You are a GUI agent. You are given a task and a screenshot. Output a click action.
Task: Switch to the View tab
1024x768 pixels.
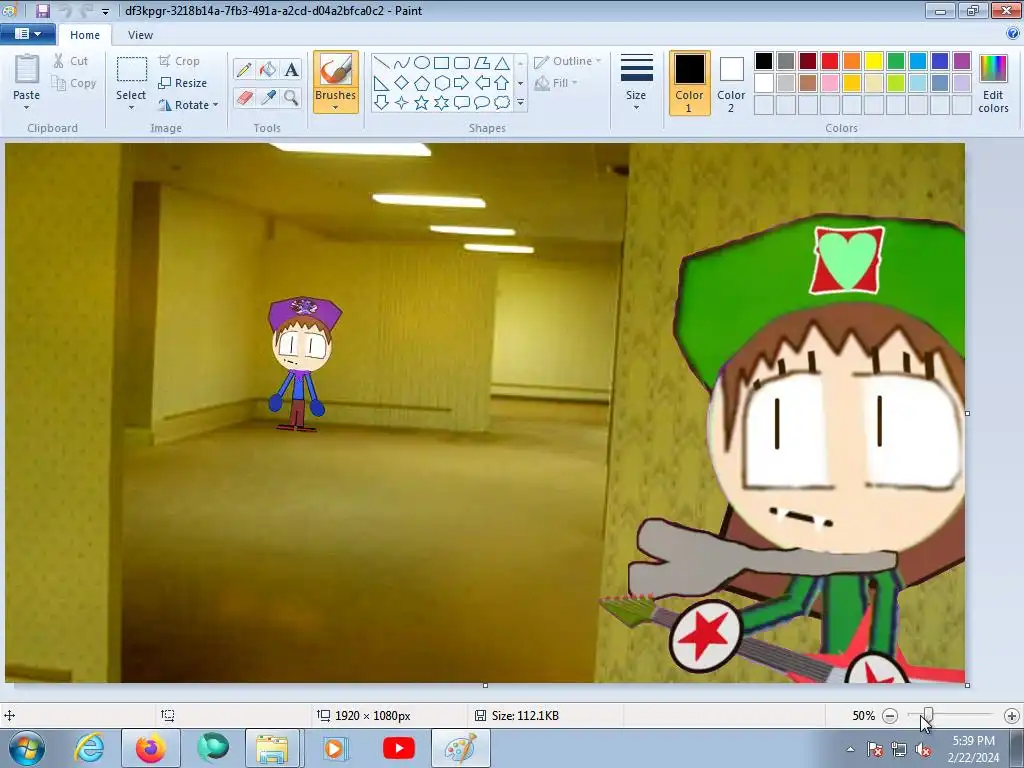tap(140, 35)
